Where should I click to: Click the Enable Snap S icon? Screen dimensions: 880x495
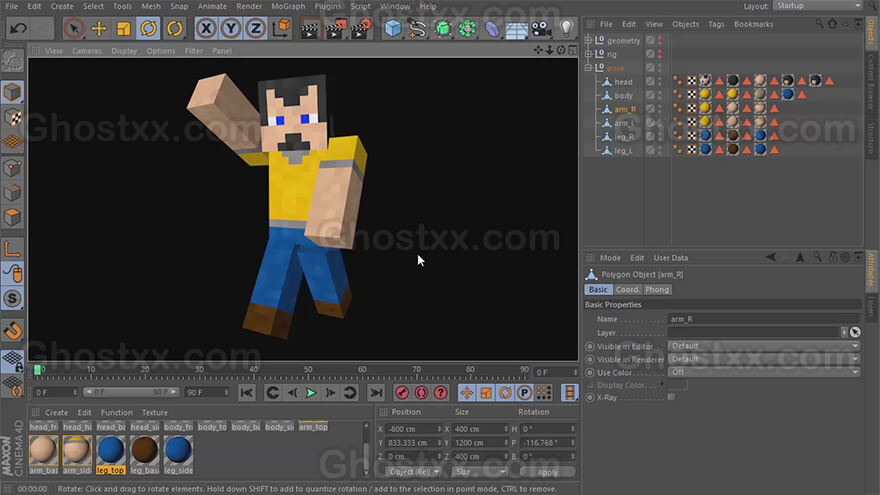tap(12, 299)
